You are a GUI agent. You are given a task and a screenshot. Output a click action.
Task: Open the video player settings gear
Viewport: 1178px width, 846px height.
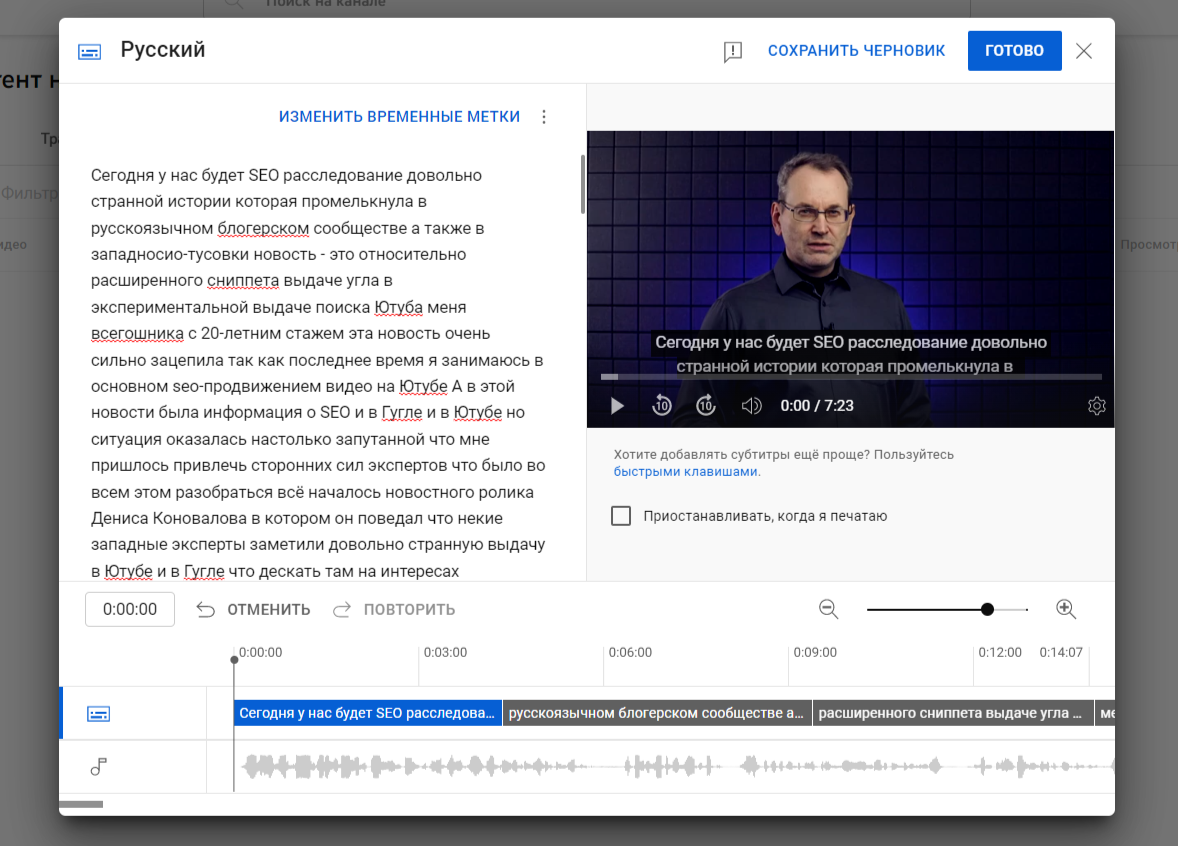tap(1096, 405)
